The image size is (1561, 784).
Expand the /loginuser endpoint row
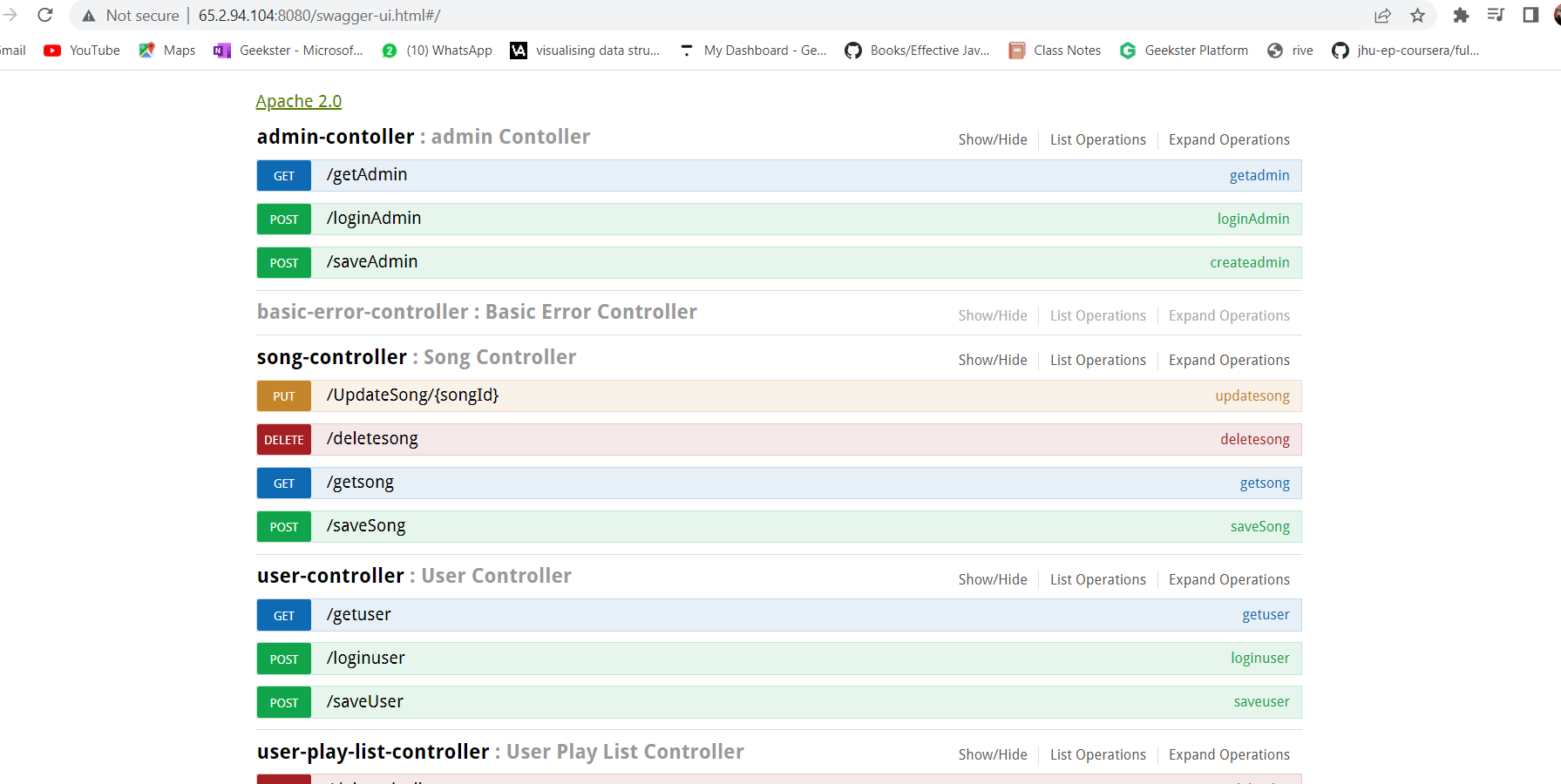click(697, 659)
